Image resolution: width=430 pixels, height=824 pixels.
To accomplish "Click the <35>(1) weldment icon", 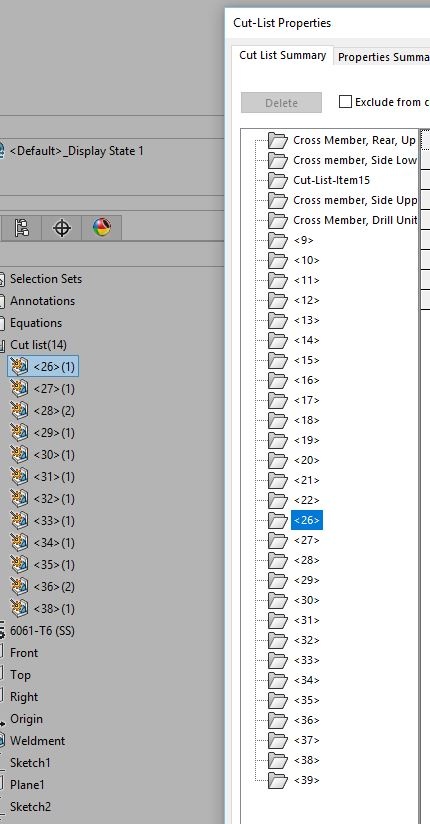I will point(19,565).
